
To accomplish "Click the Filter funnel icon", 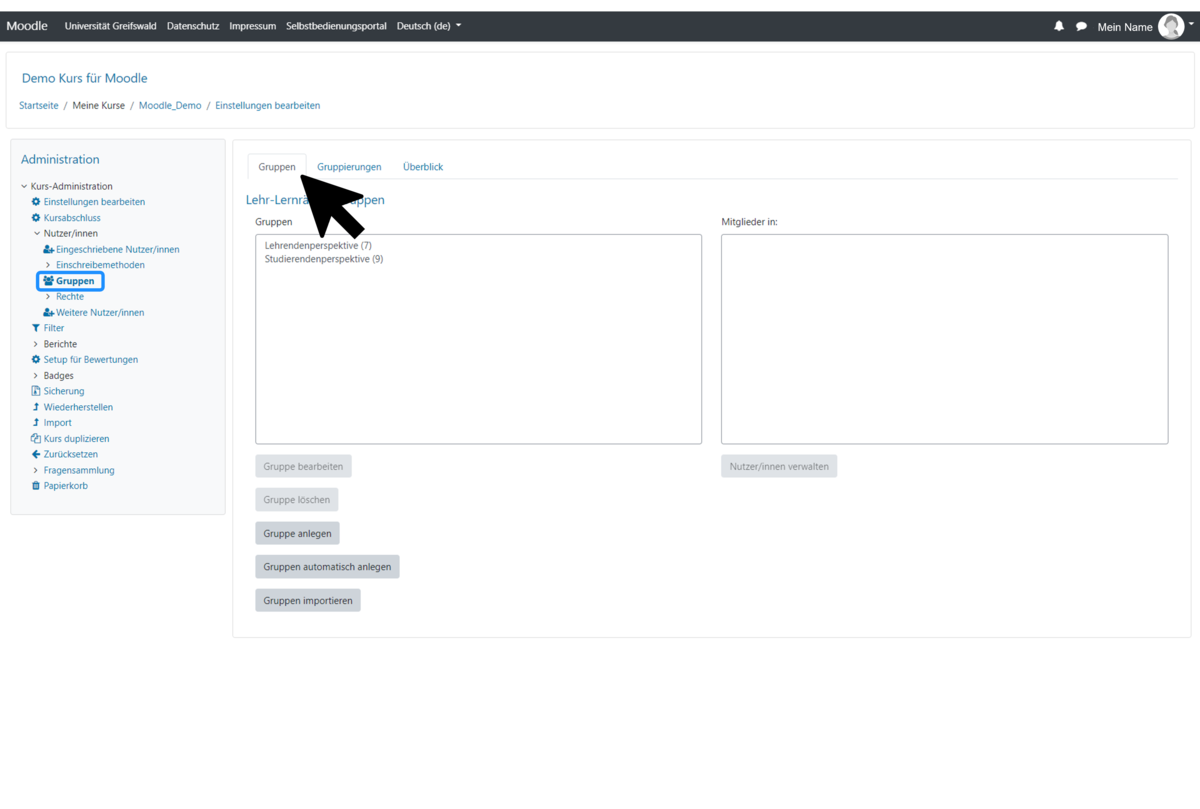I will click(36, 328).
